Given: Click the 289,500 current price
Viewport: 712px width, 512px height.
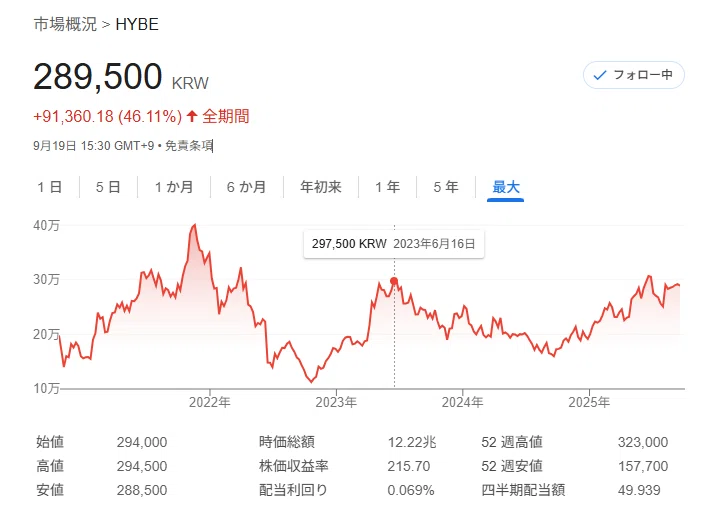Looking at the screenshot, I should (x=98, y=76).
